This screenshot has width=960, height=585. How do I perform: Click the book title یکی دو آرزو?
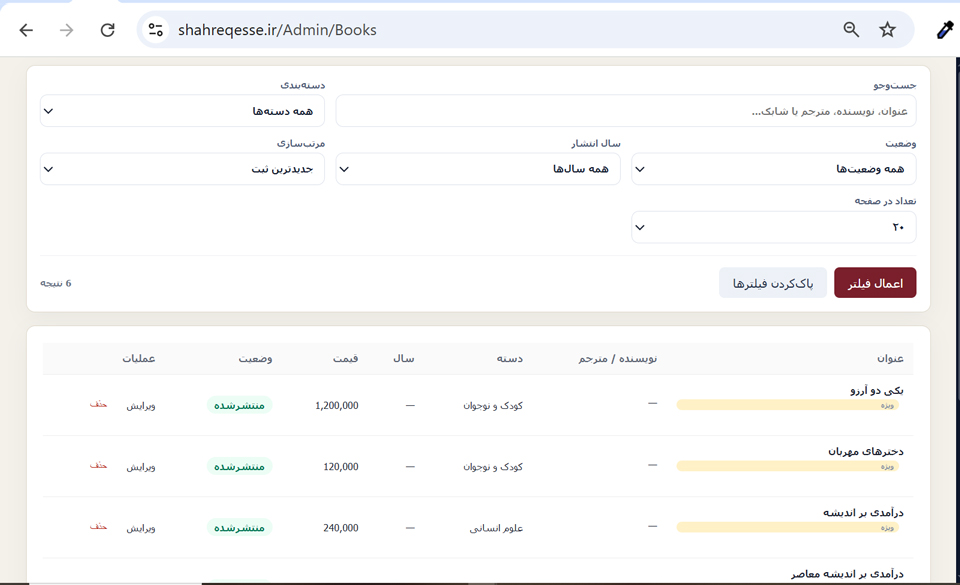pos(877,390)
